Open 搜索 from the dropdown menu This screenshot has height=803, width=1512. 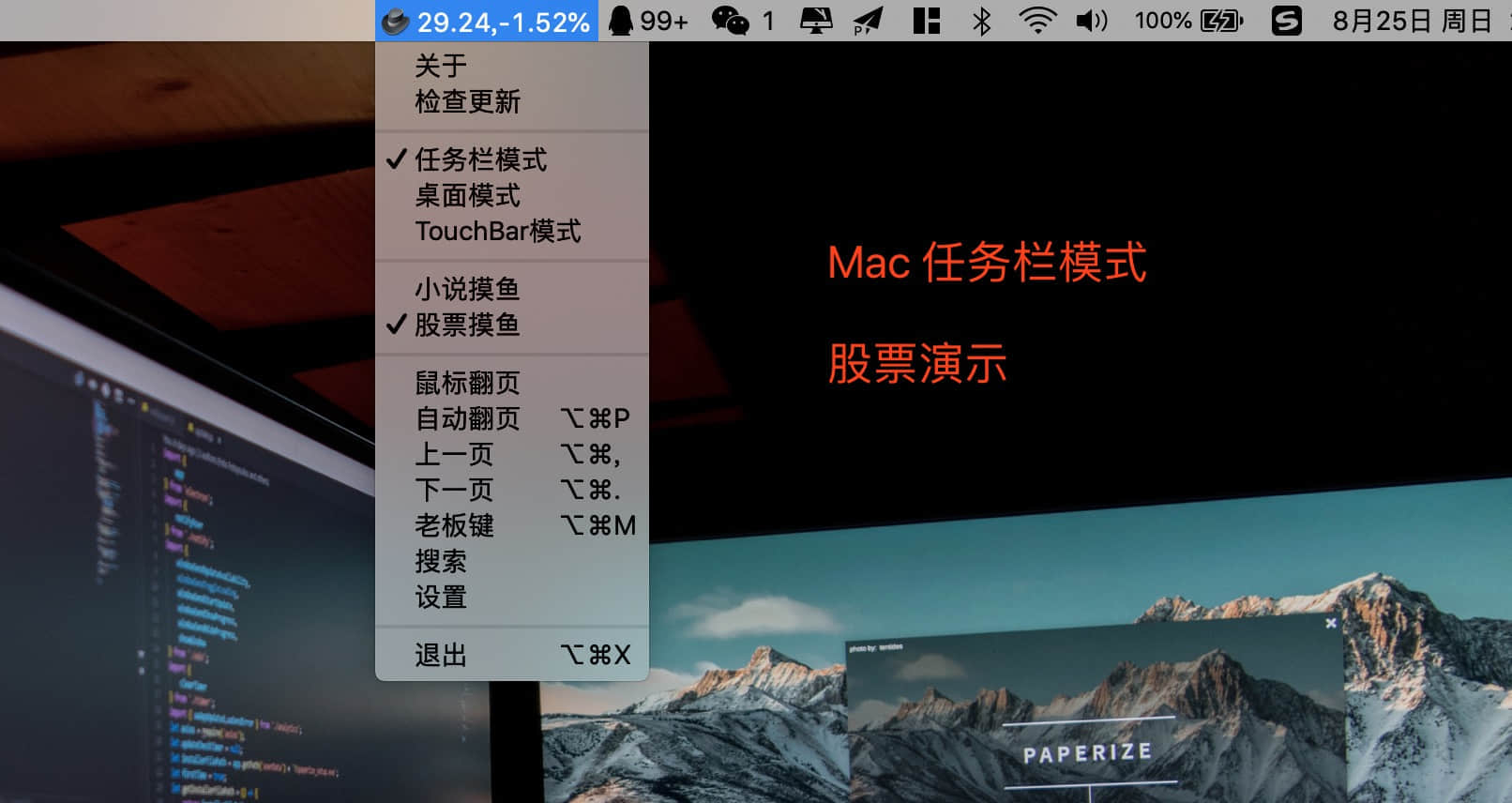512,561
